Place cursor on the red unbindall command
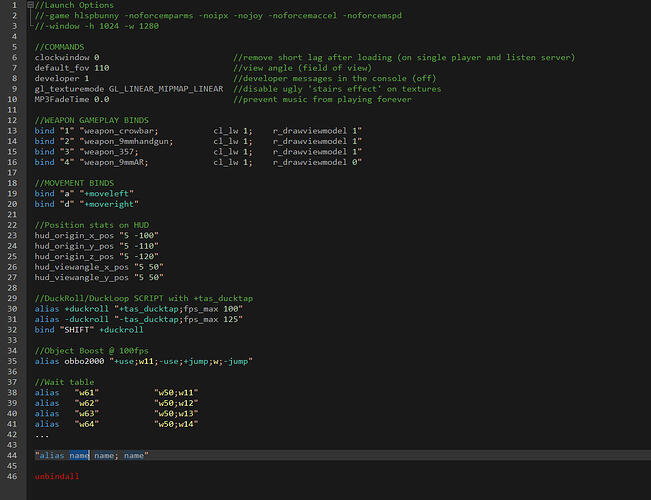The image size is (651, 500). [57, 476]
